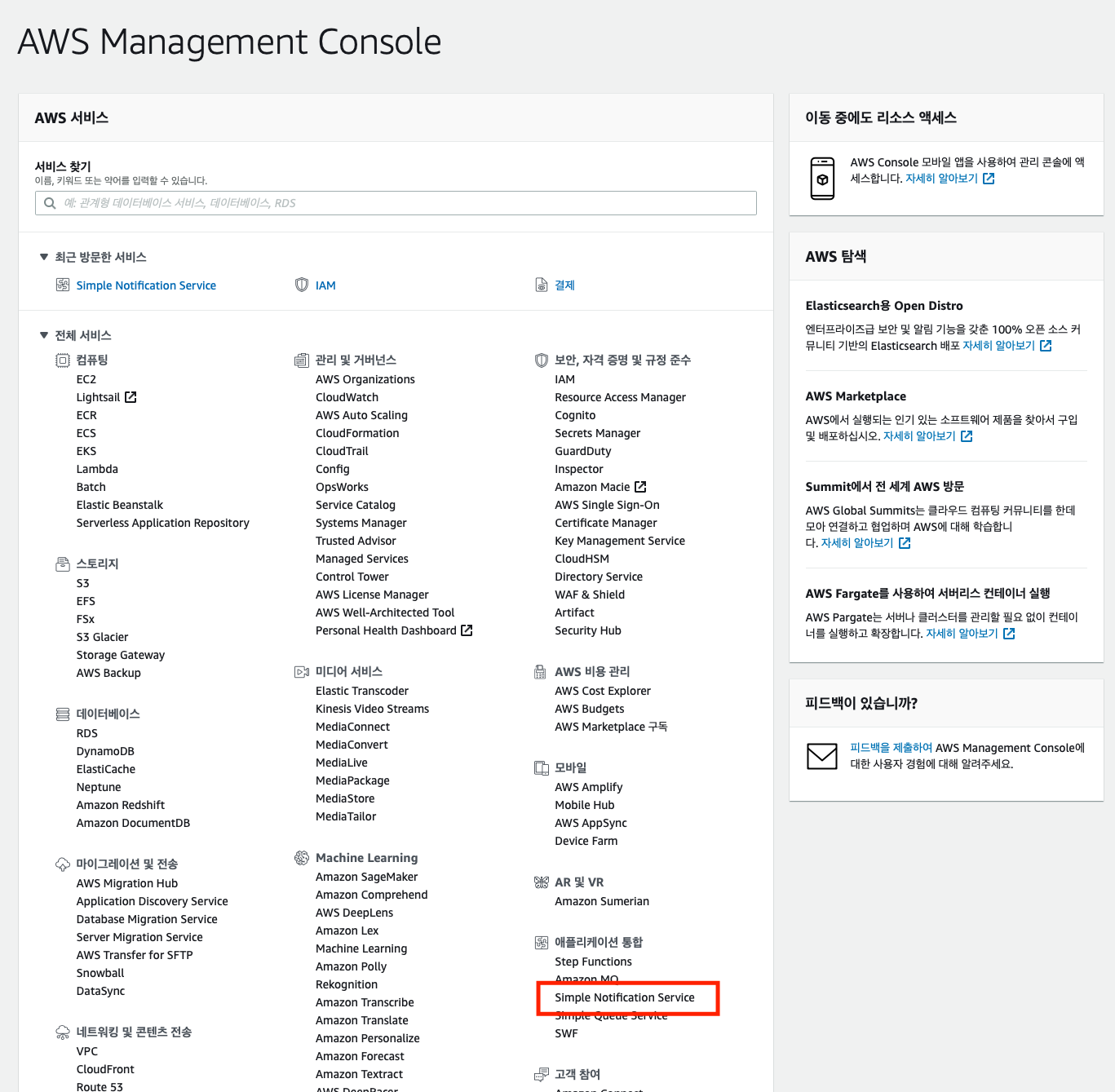
Task: Open Amazon Polly service
Action: point(351,966)
